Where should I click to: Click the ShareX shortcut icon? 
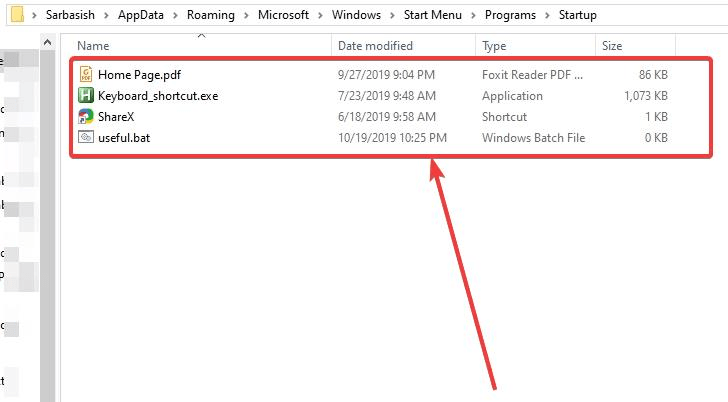(x=86, y=117)
